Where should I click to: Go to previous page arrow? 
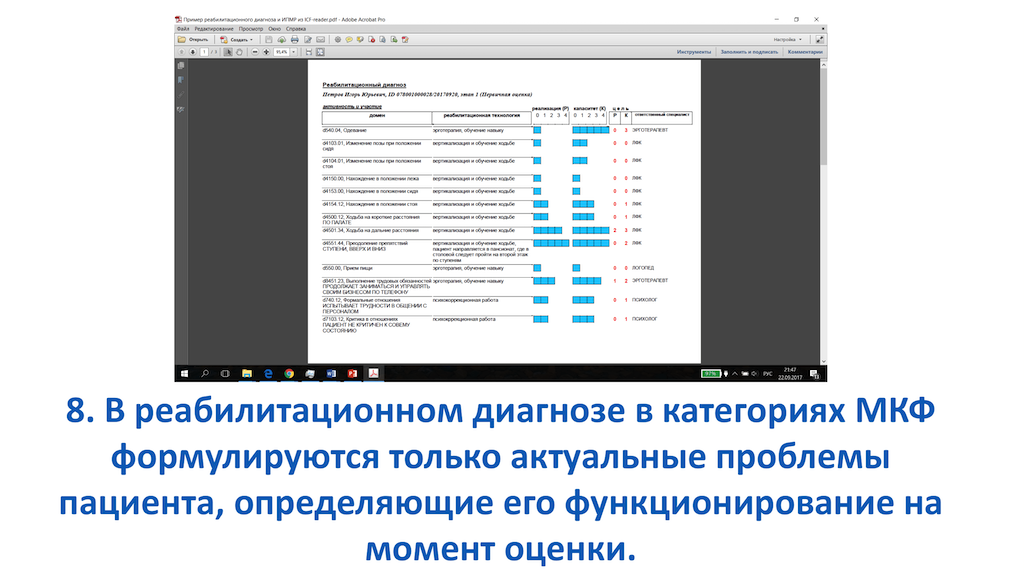tap(182, 52)
